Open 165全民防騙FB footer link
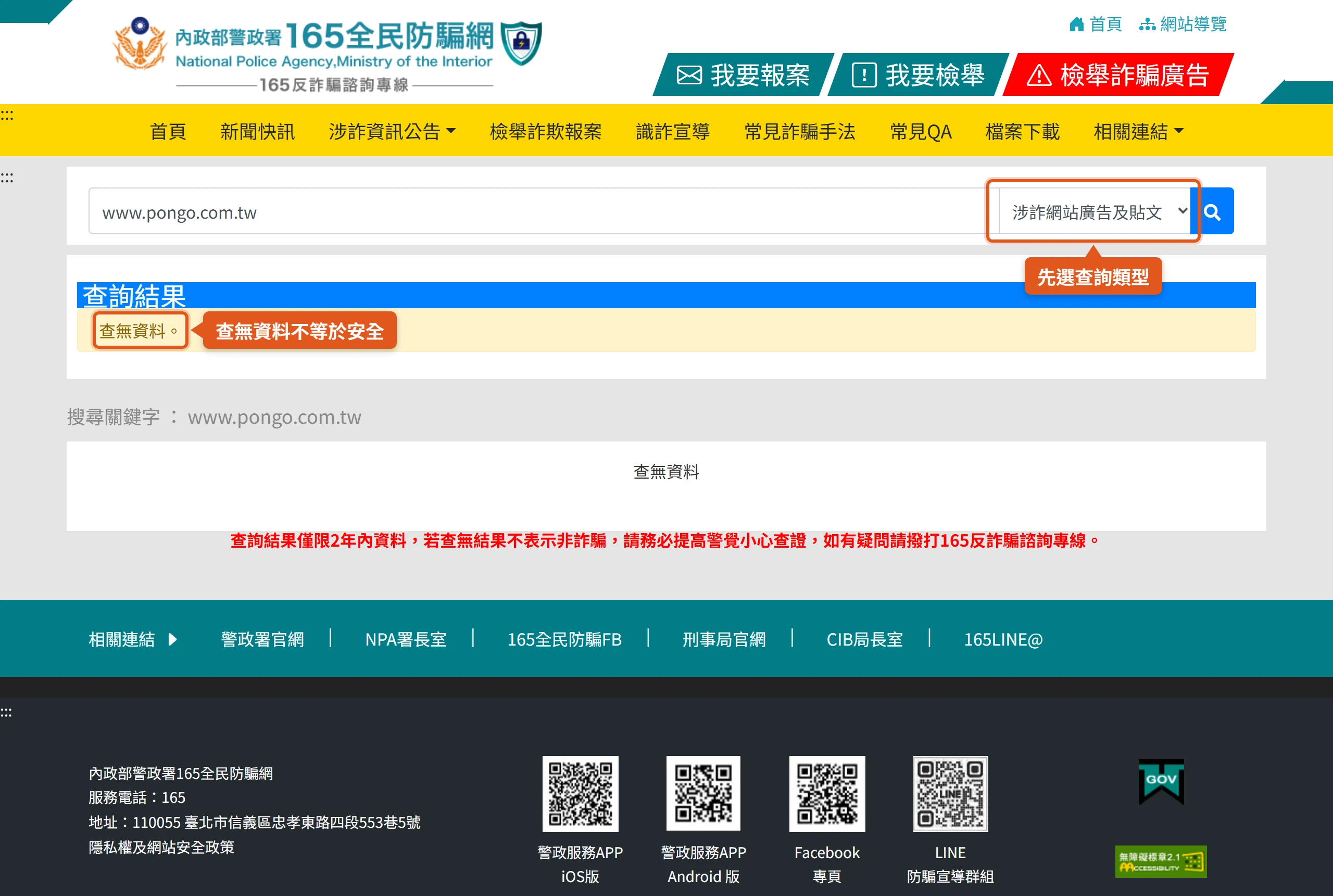The width and height of the screenshot is (1333, 896). point(564,639)
